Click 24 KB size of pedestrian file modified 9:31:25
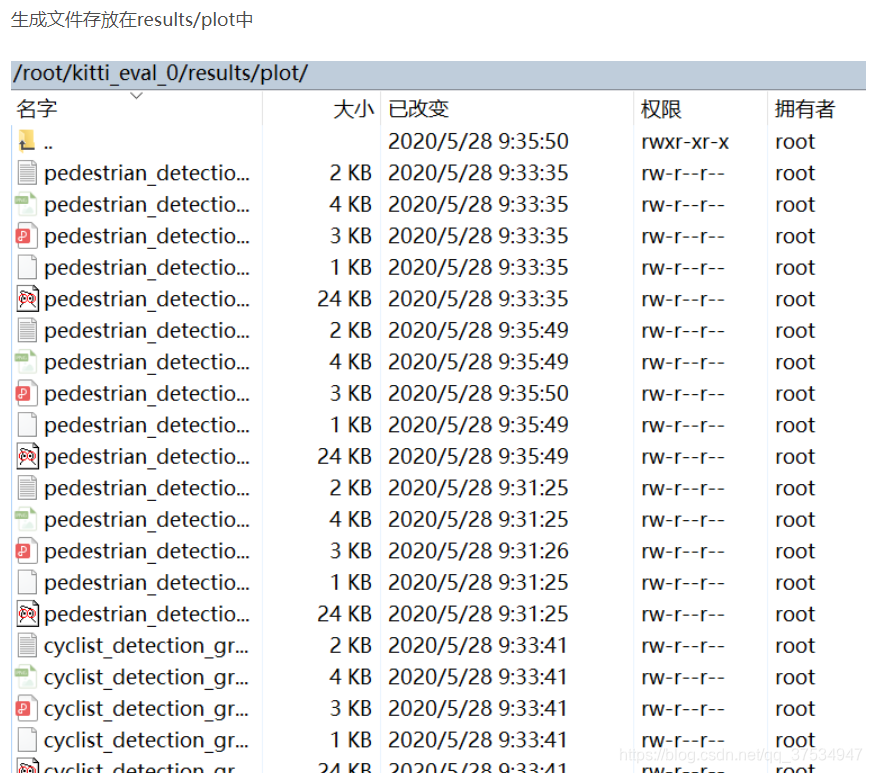This screenshot has width=872, height=773. (344, 614)
